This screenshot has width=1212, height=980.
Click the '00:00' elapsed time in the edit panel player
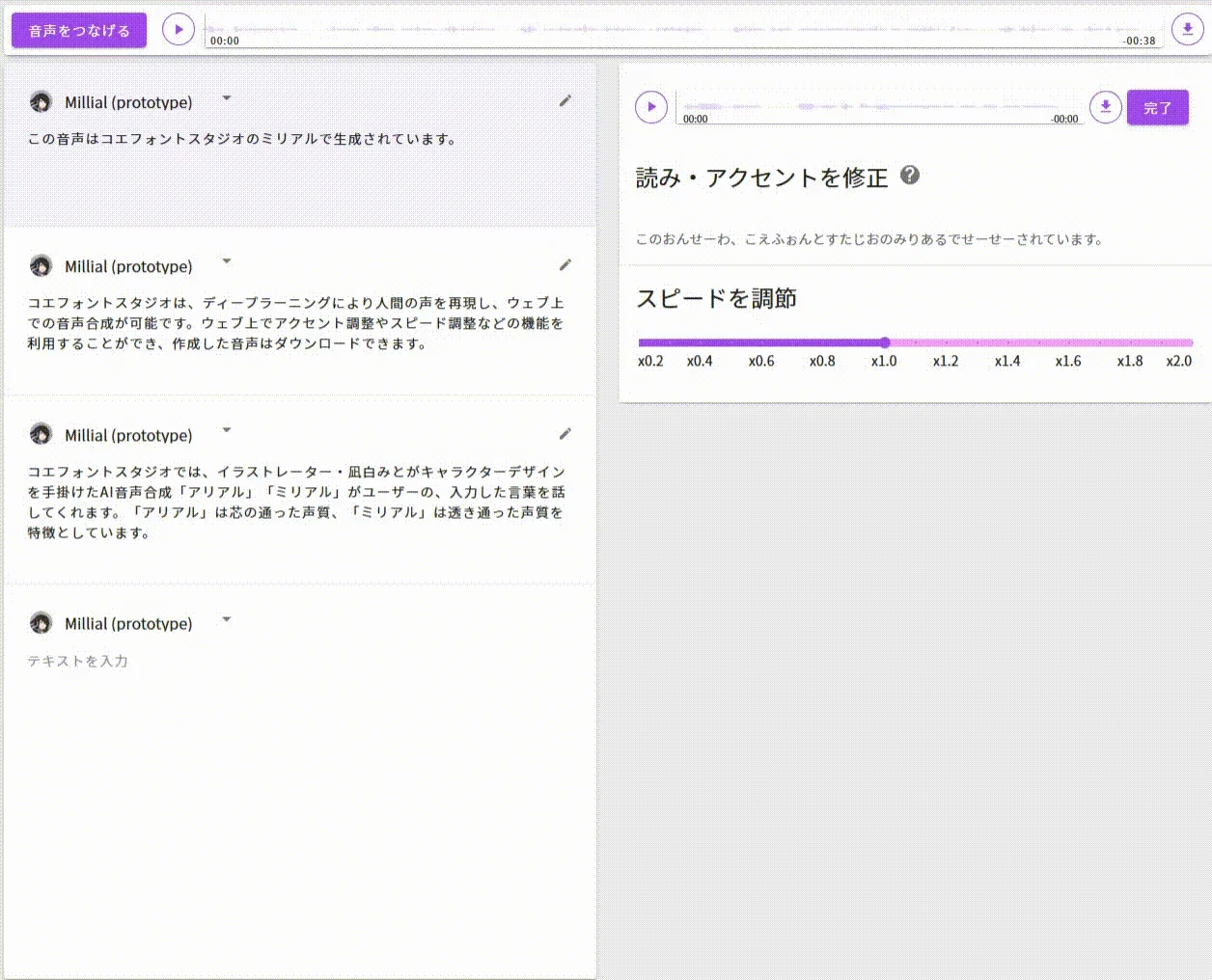[x=696, y=120]
